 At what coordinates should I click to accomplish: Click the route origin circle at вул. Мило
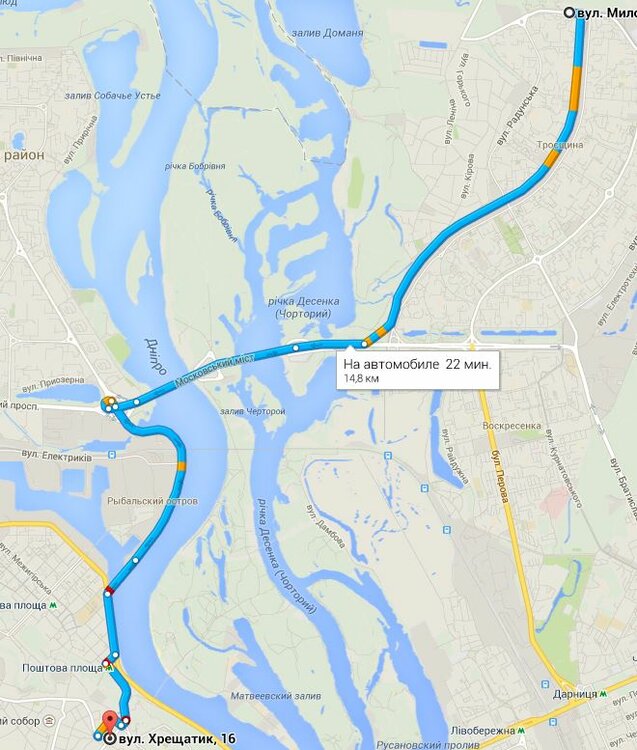point(569,13)
